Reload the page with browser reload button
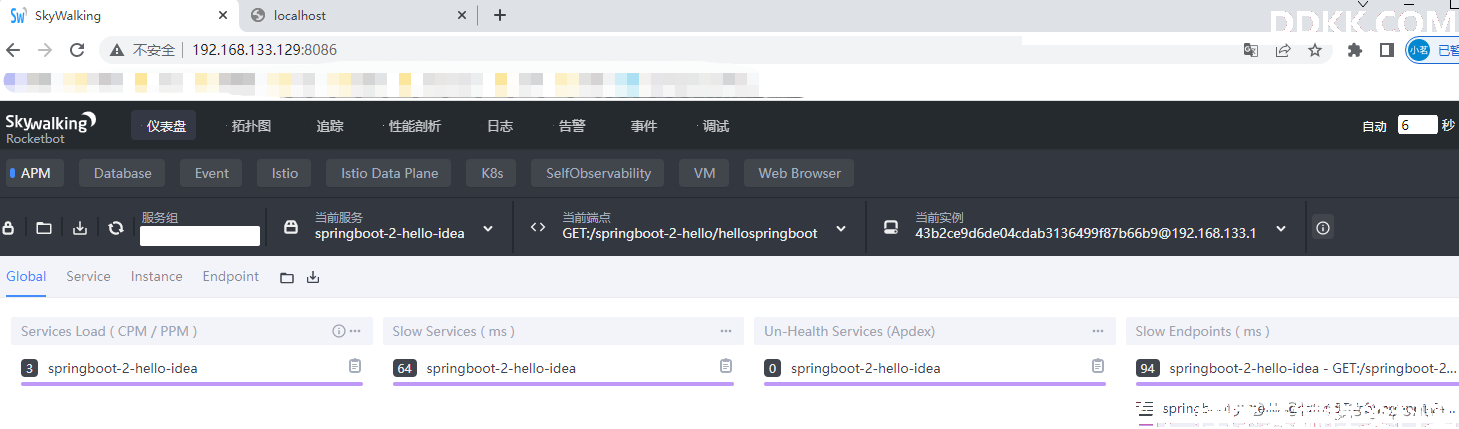The width and height of the screenshot is (1459, 429). [77, 50]
